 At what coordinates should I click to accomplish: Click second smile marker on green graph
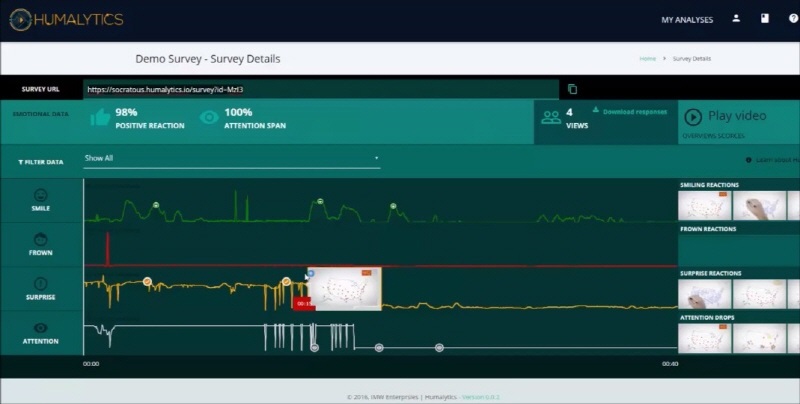click(320, 201)
